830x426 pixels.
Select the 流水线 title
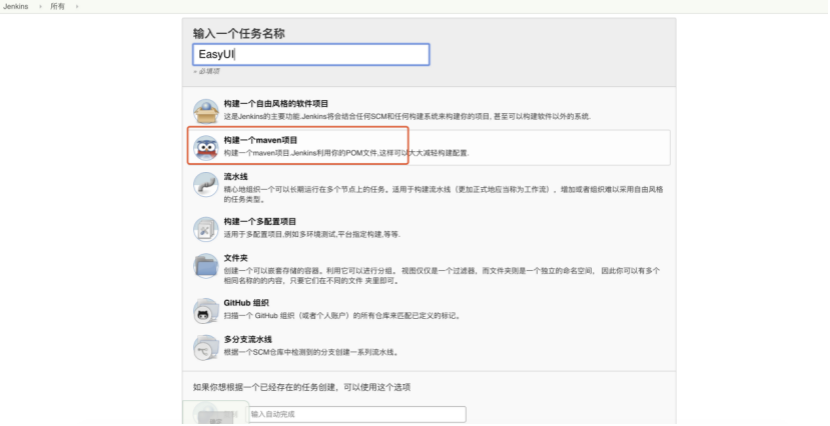[236, 177]
